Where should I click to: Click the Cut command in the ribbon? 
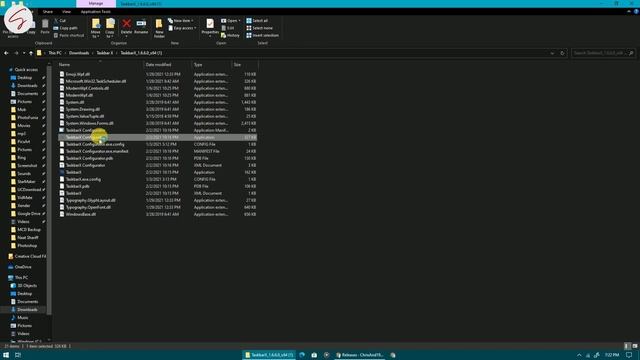(x=60, y=20)
